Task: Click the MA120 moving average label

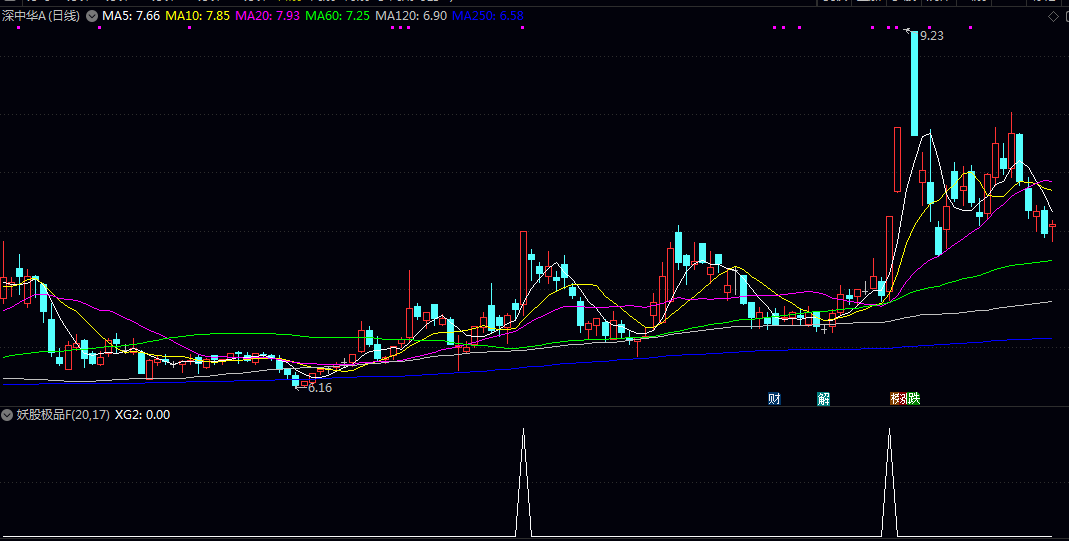Action: pos(411,16)
